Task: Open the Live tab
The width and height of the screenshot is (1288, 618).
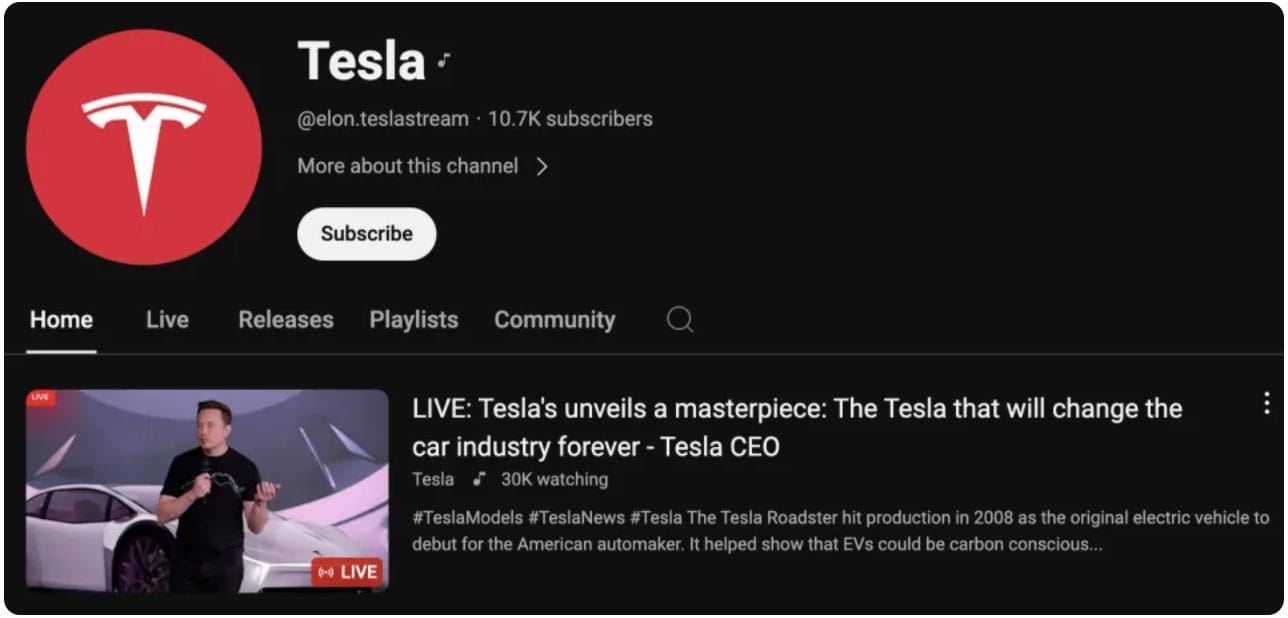Action: point(167,320)
